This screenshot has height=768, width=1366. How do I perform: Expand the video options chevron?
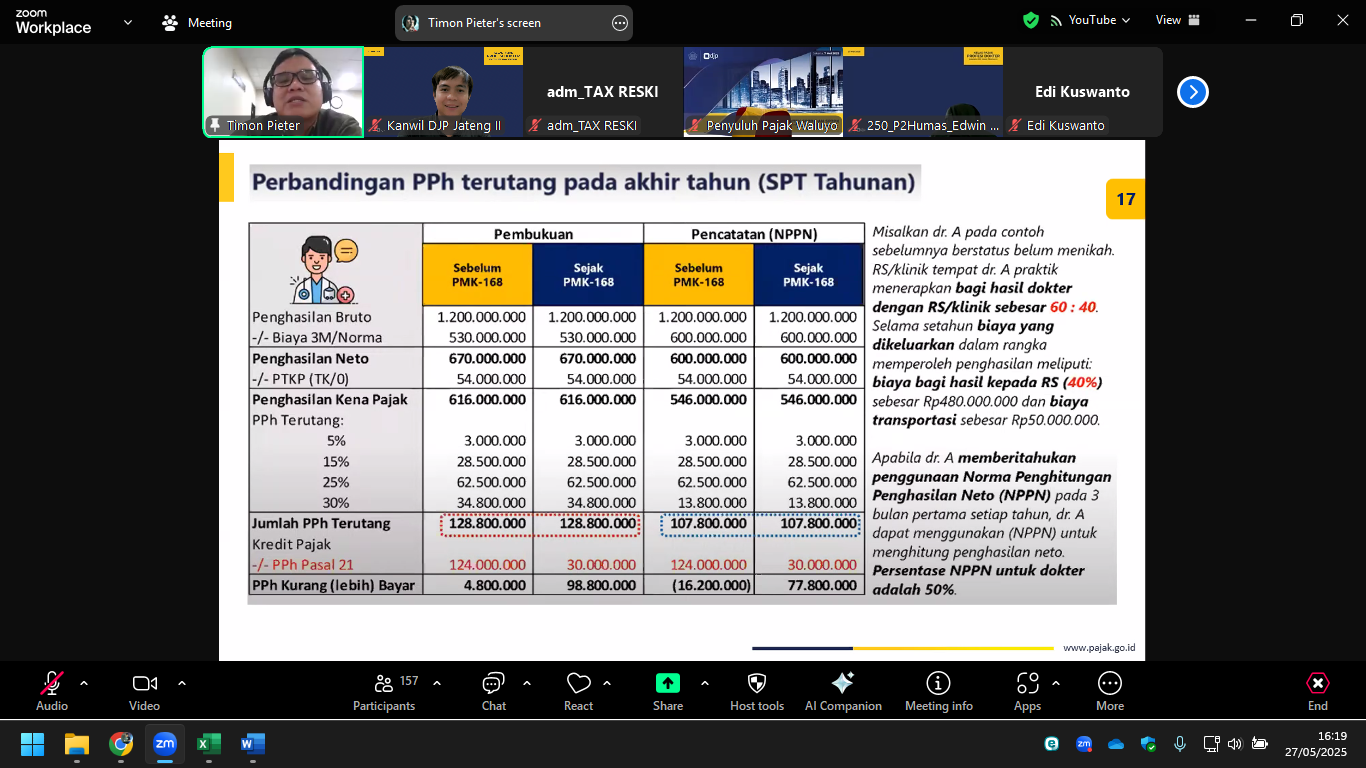(x=182, y=684)
